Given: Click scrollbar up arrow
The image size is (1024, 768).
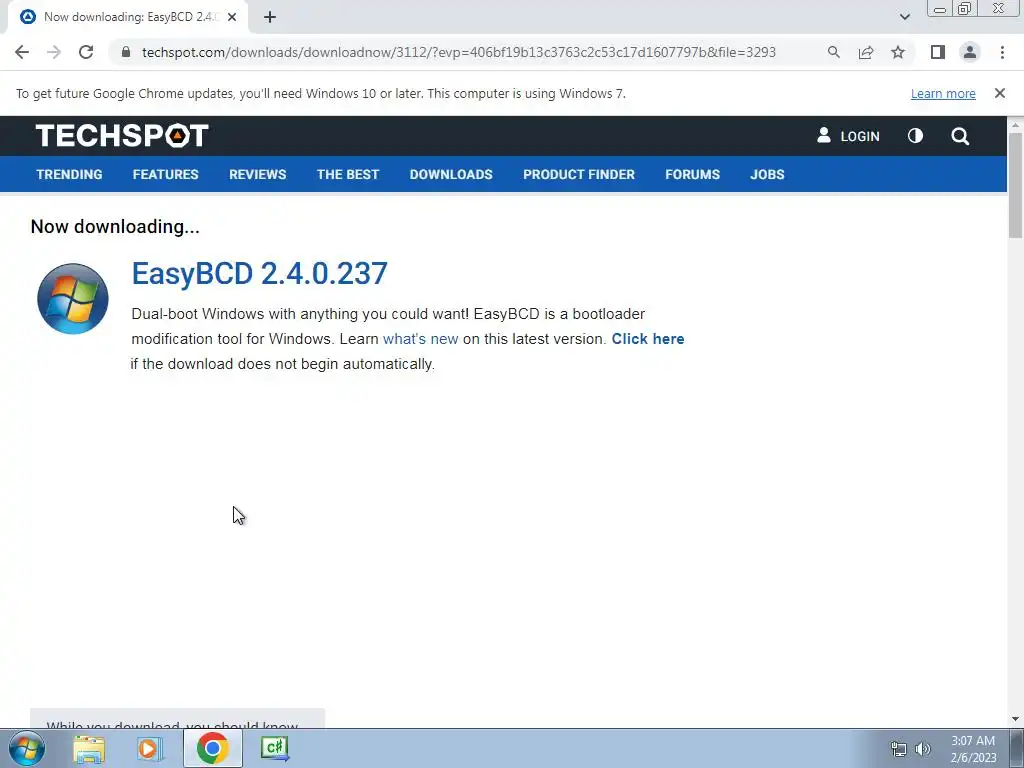Looking at the screenshot, I should 1015,124.
